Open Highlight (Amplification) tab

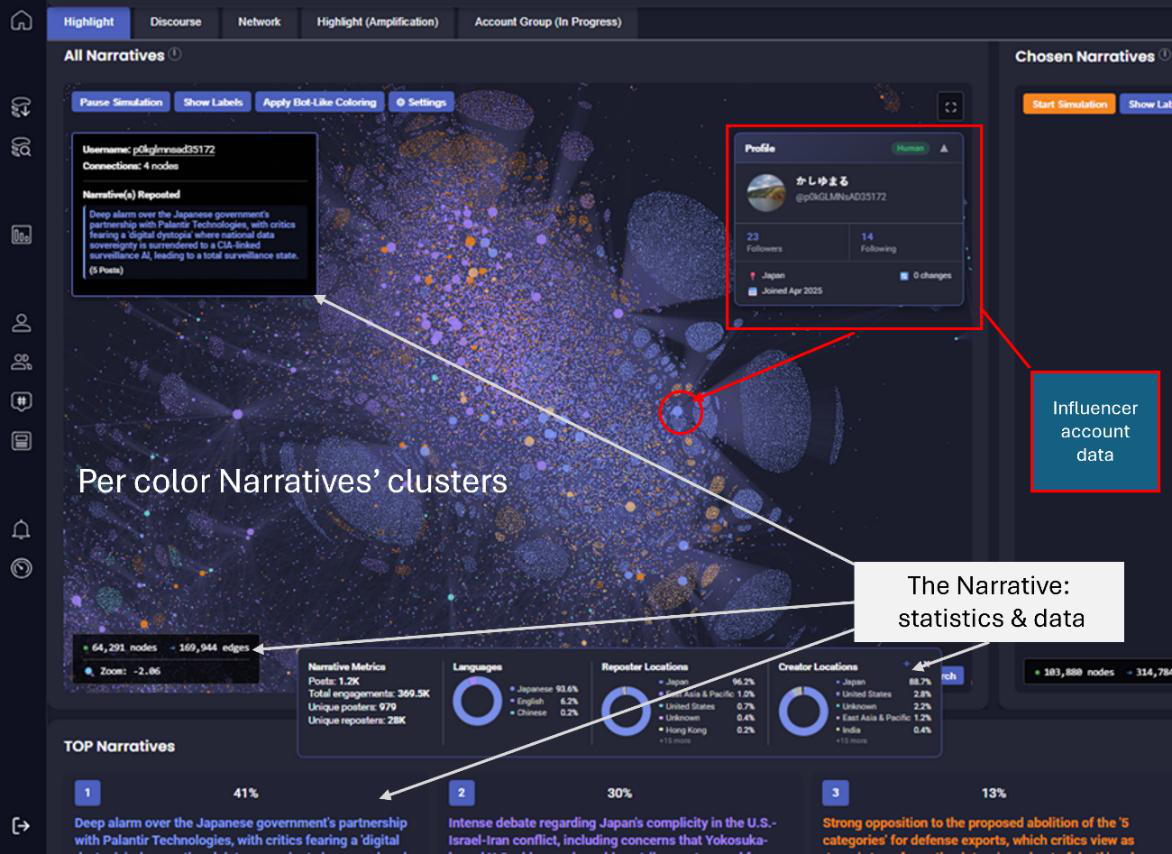click(377, 22)
